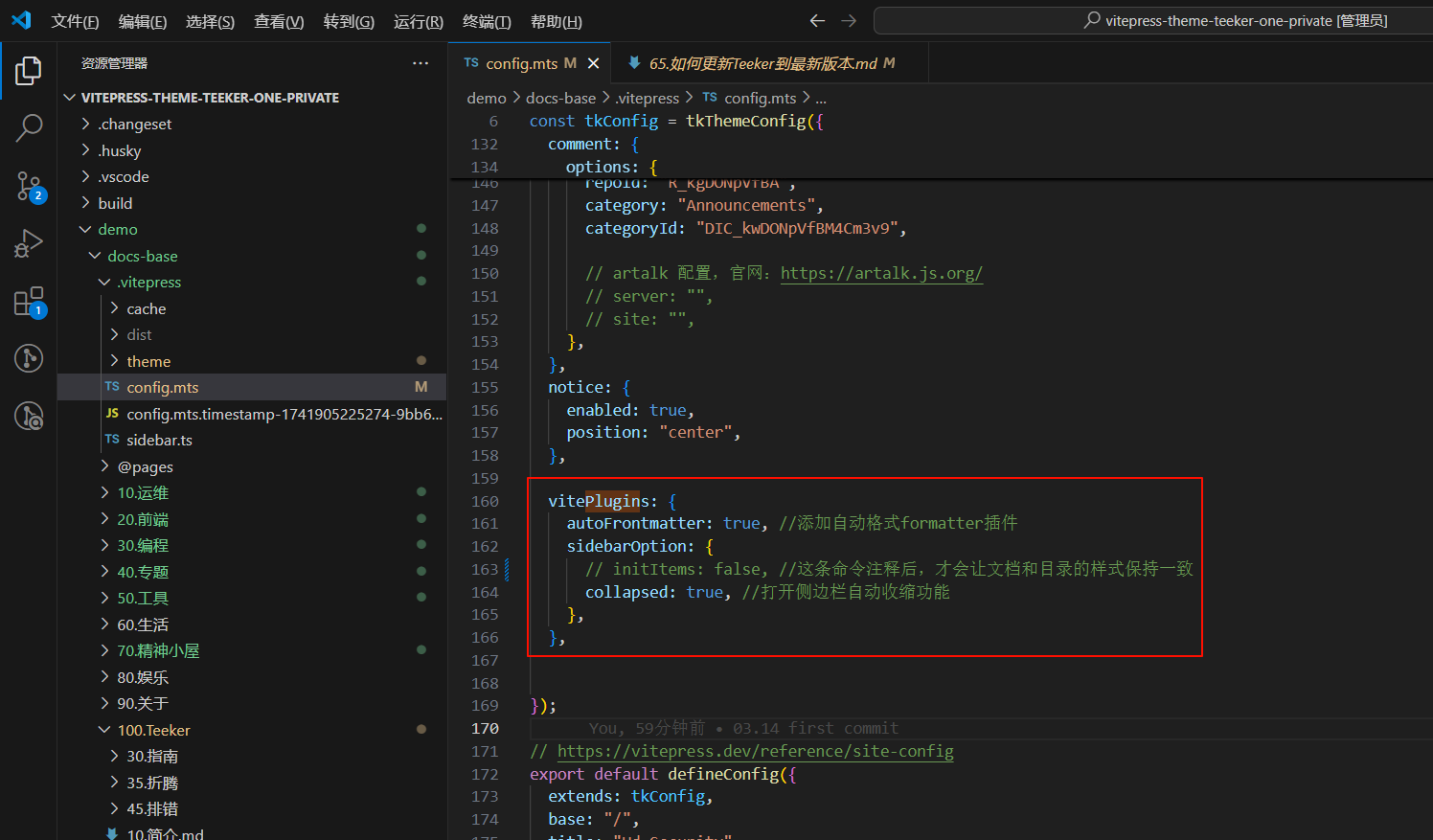The height and width of the screenshot is (840, 1433).
Task: Open the 终端(T) menu
Action: tap(487, 21)
